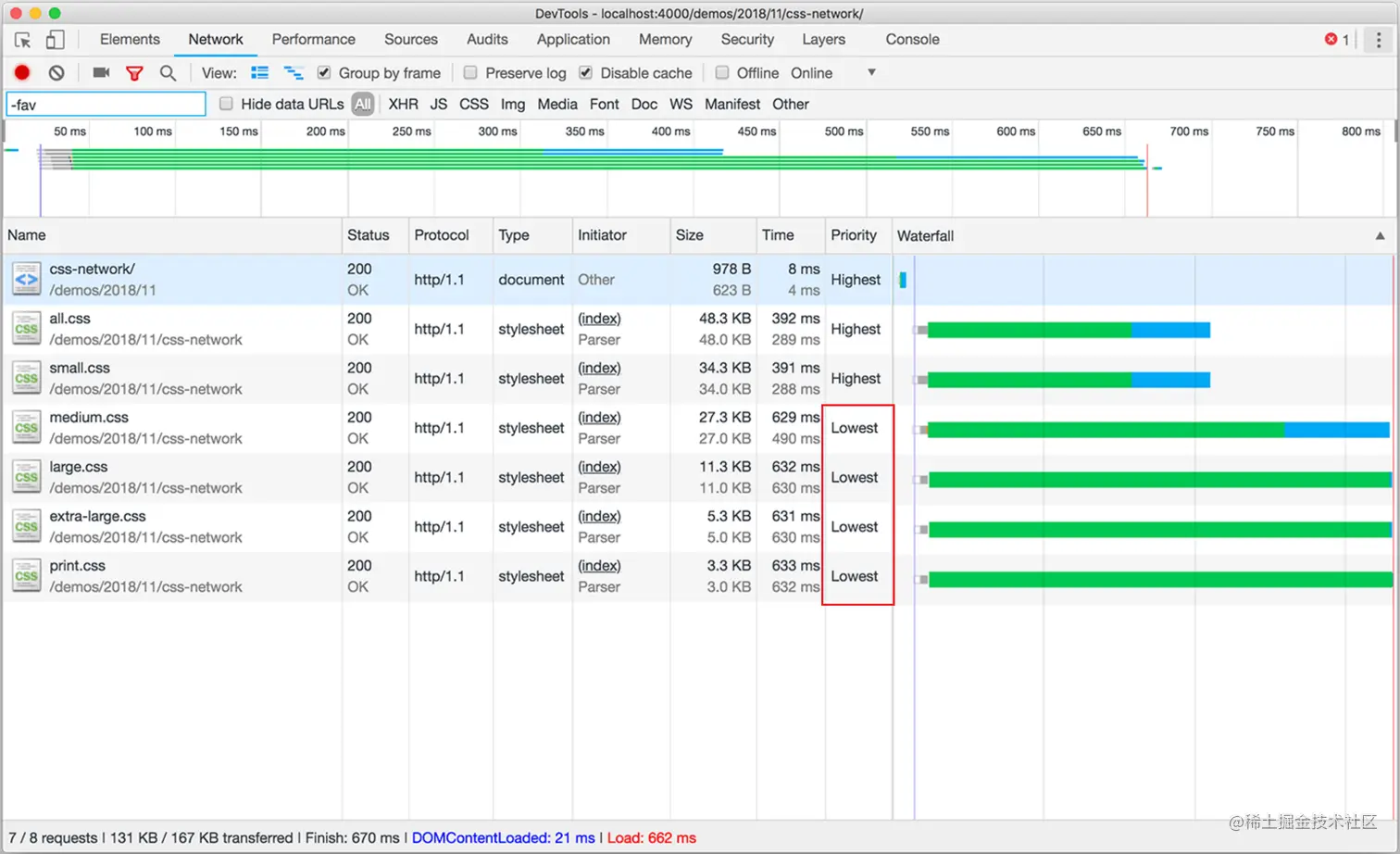Sort by the Name column header
The width and height of the screenshot is (1400, 854).
pos(172,235)
